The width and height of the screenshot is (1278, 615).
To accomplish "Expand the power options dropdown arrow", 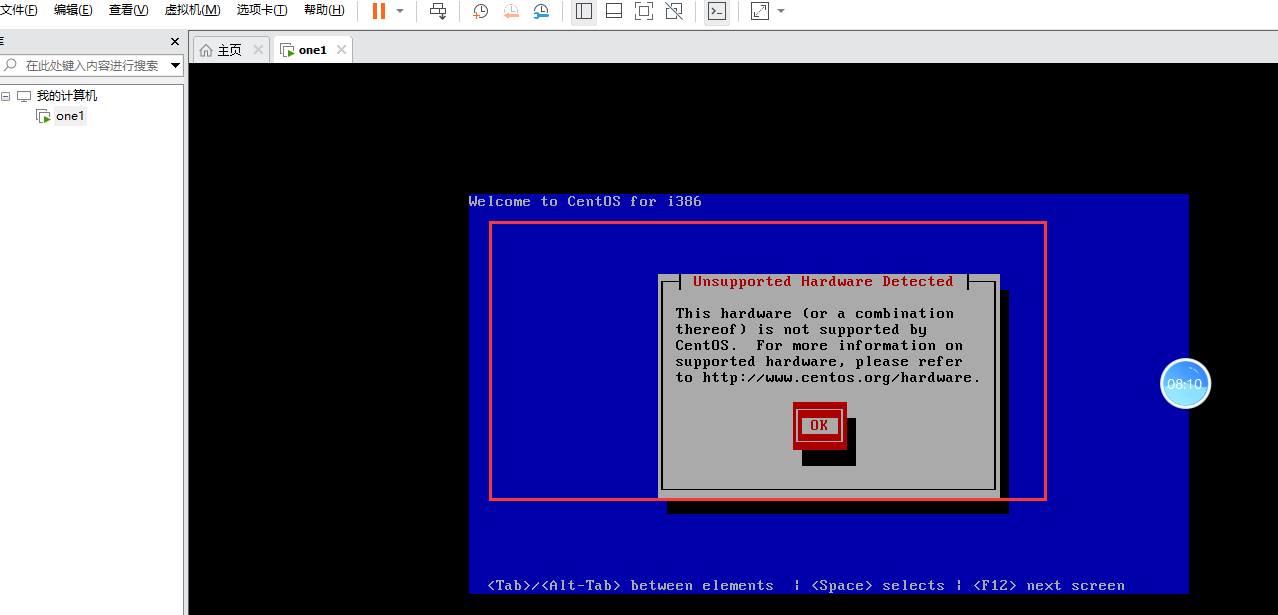I will tap(400, 11).
